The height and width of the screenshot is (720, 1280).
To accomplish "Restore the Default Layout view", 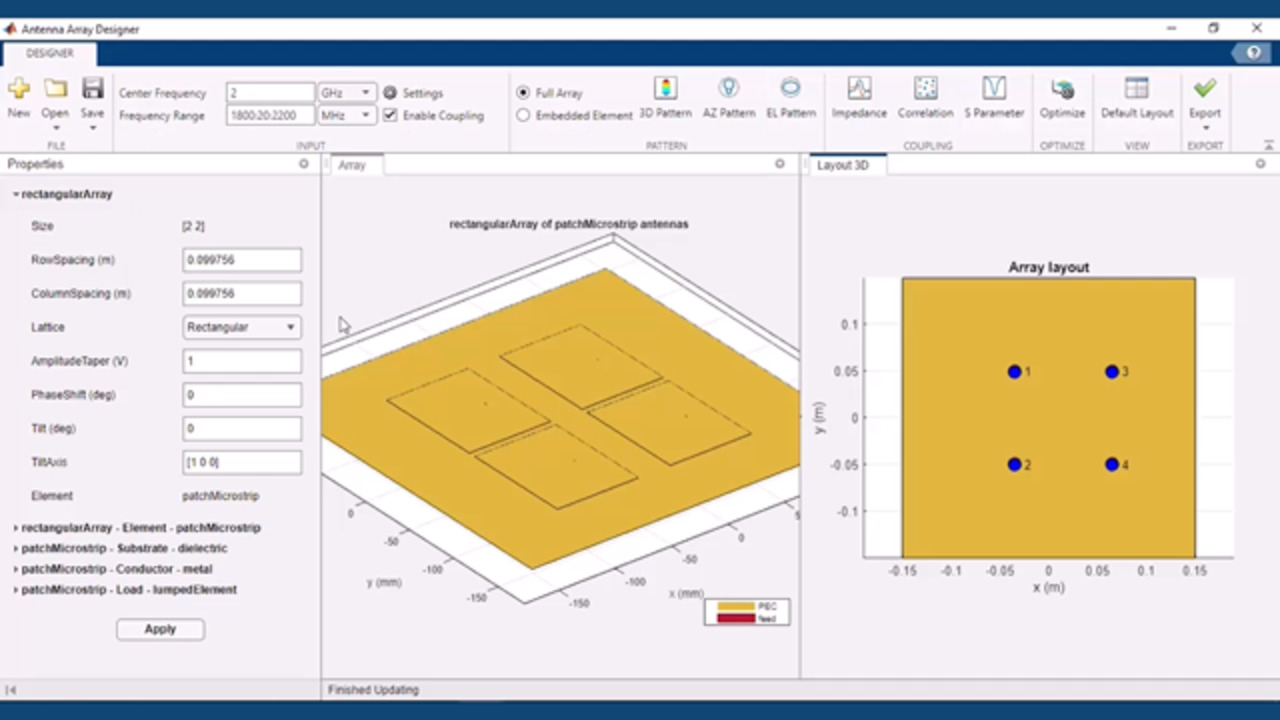I will coord(1136,98).
